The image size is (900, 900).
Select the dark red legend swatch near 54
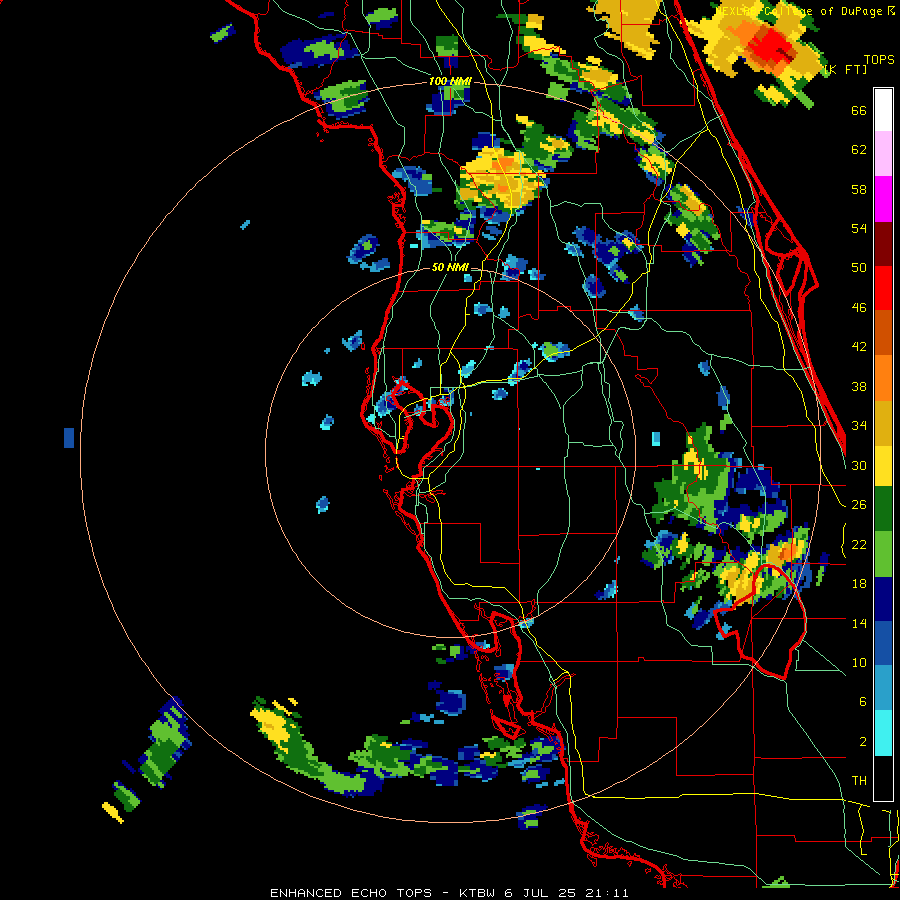(x=883, y=244)
